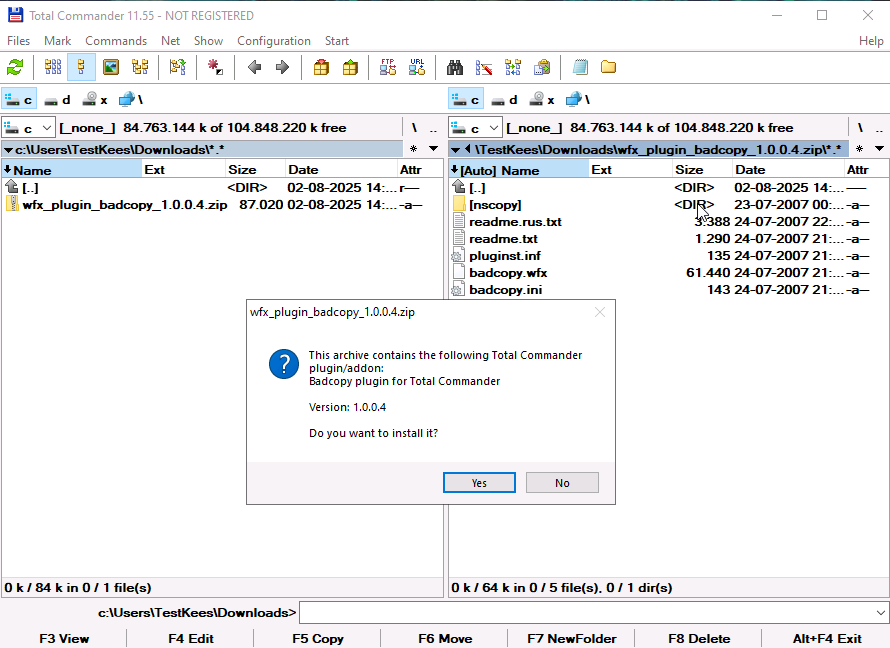This screenshot has width=890, height=648.
Task: Select drive d in the right drive bar
Action: pos(505,100)
